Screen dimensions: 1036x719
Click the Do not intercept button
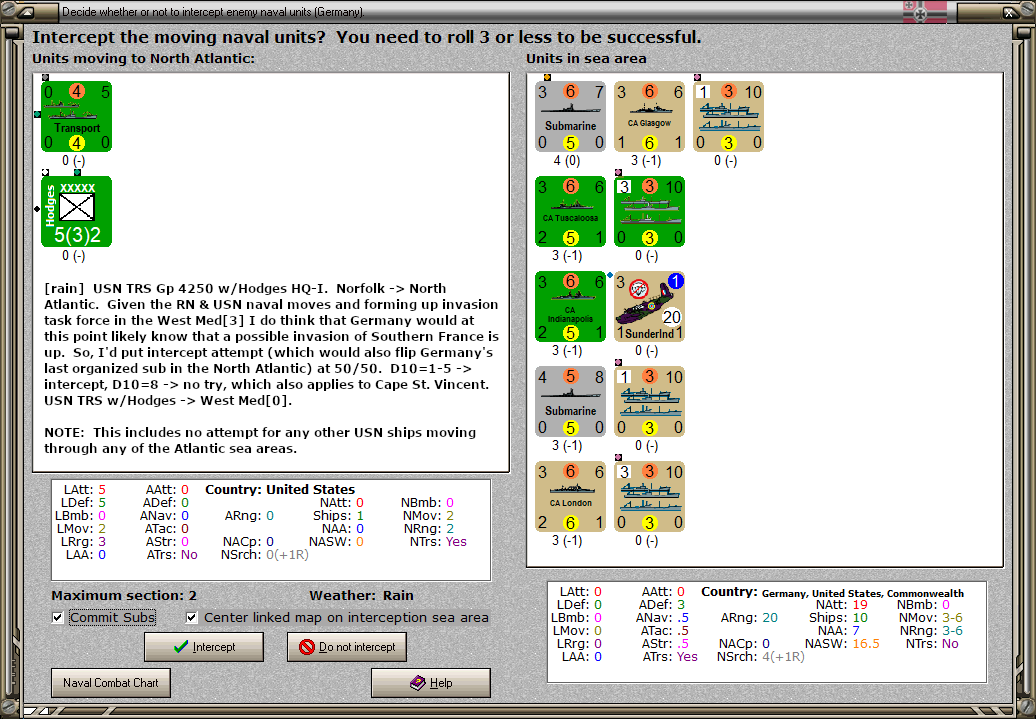[x=347, y=647]
